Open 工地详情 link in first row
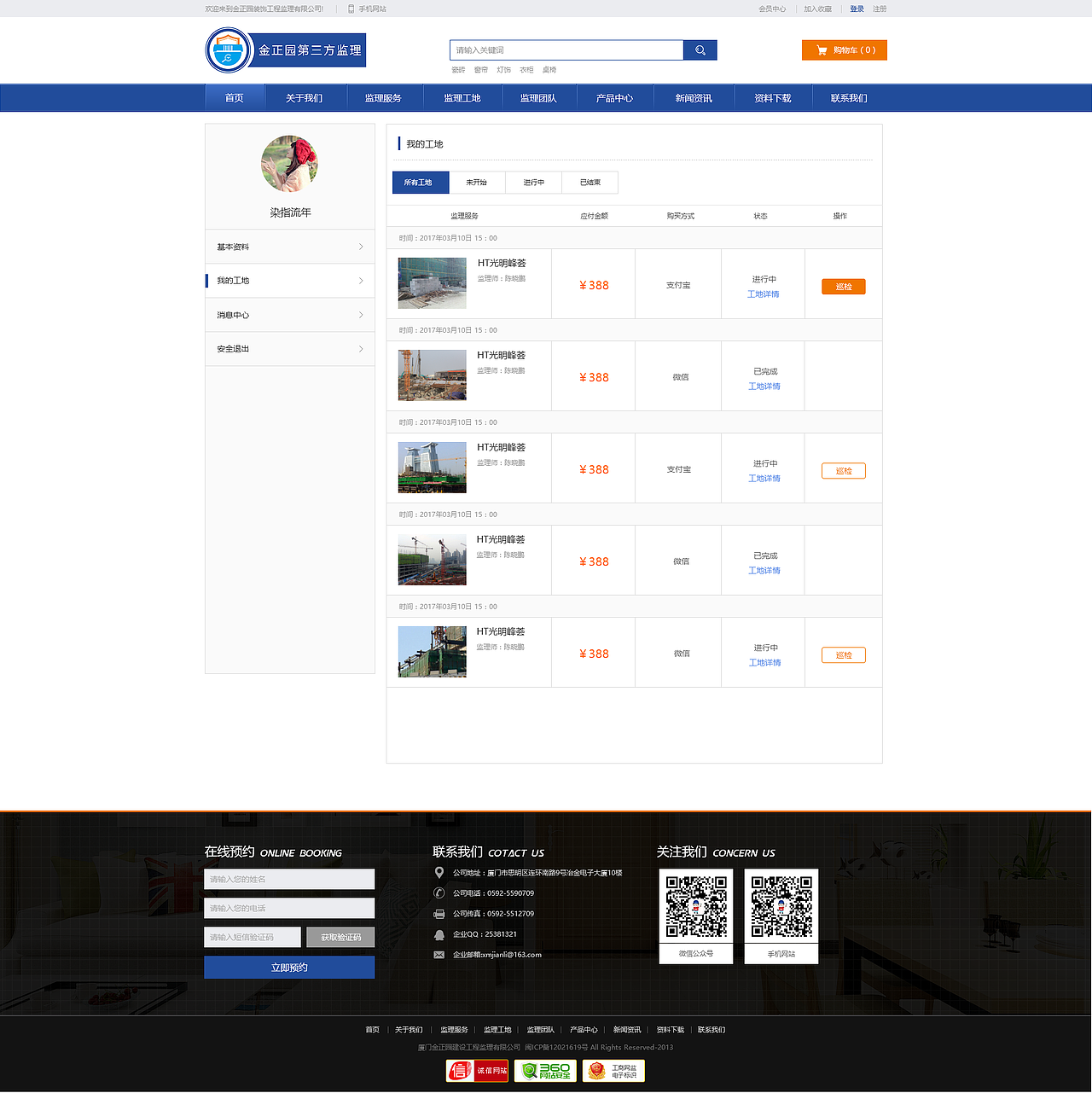Viewport: 1092px width, 1093px height. coord(764,294)
